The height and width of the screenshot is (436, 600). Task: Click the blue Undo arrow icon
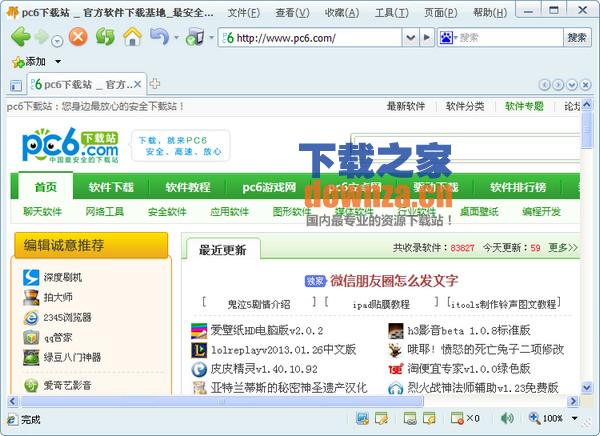(160, 37)
